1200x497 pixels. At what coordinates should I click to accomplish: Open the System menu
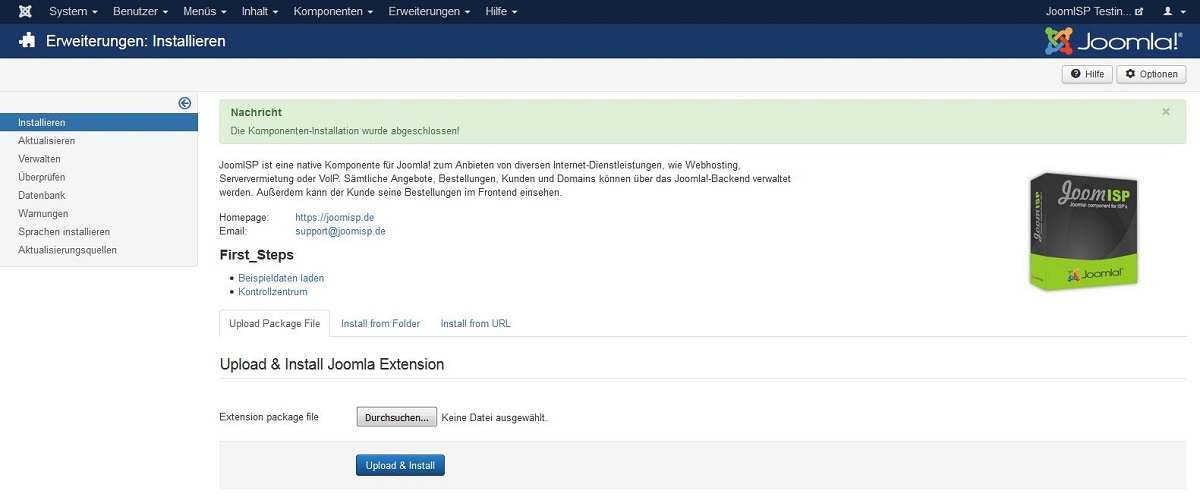[x=73, y=12]
